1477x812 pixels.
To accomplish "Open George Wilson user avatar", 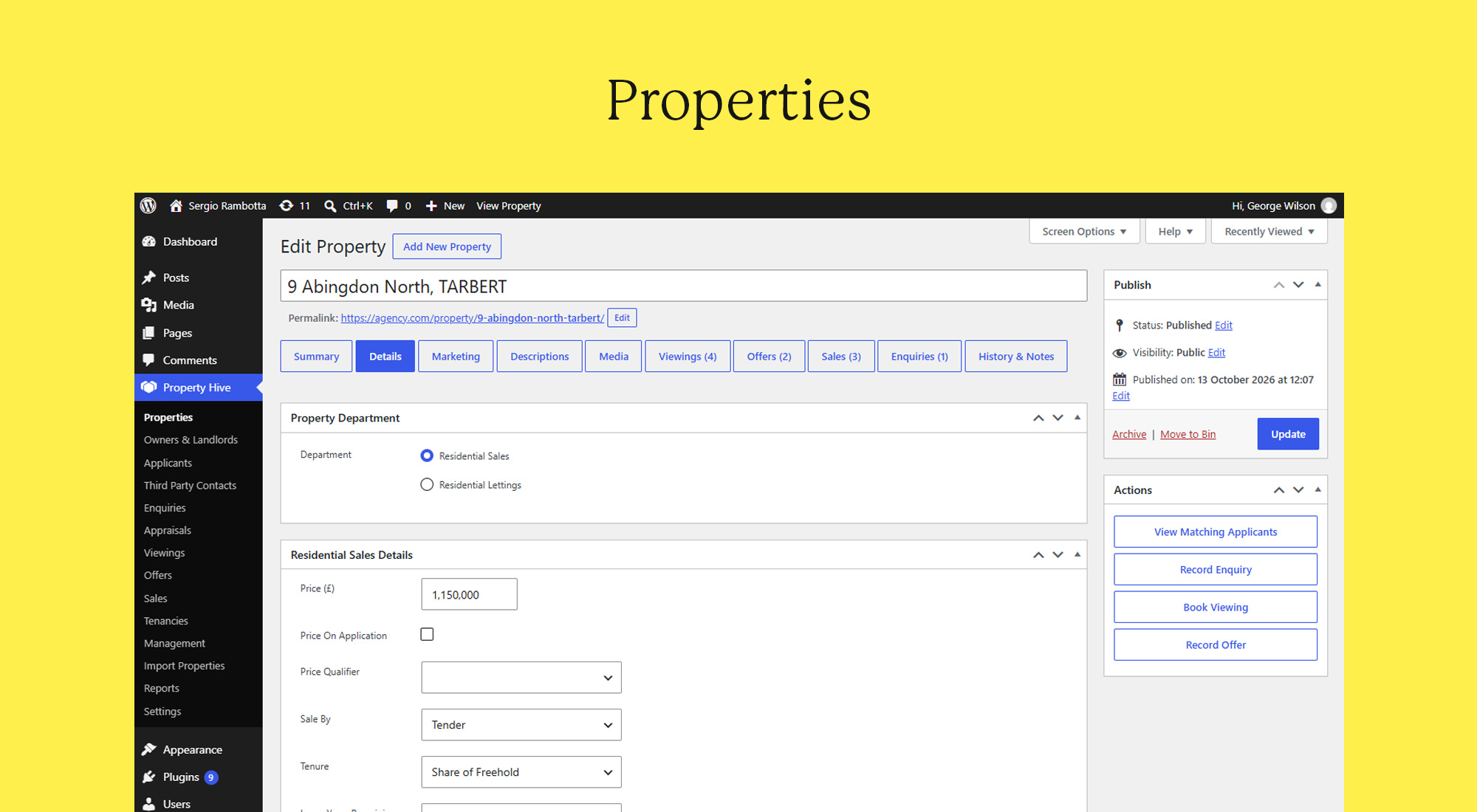I will [1329, 206].
